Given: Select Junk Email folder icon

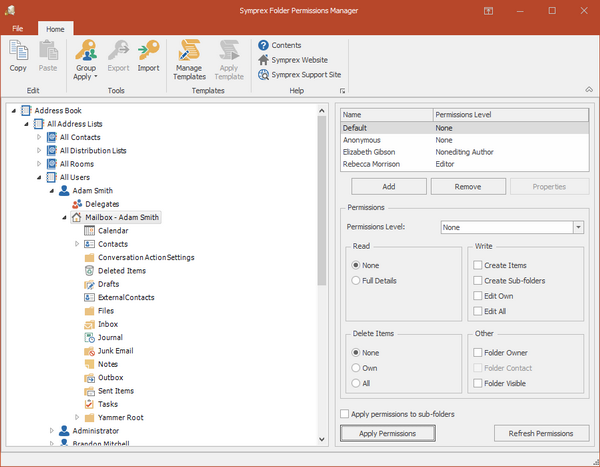Looking at the screenshot, I should (x=89, y=351).
